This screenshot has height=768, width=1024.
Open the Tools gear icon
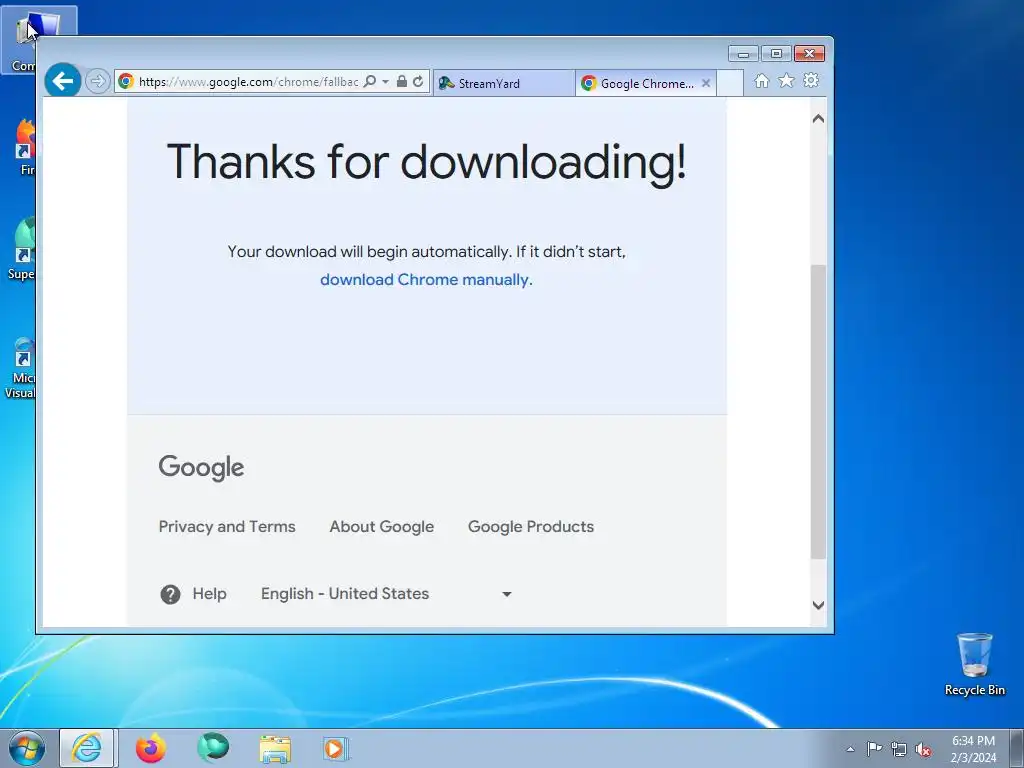tap(811, 80)
